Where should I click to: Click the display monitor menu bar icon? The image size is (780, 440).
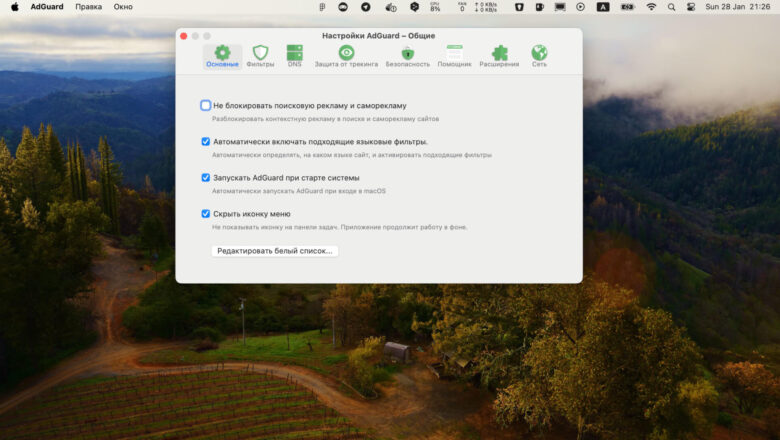[560, 7]
